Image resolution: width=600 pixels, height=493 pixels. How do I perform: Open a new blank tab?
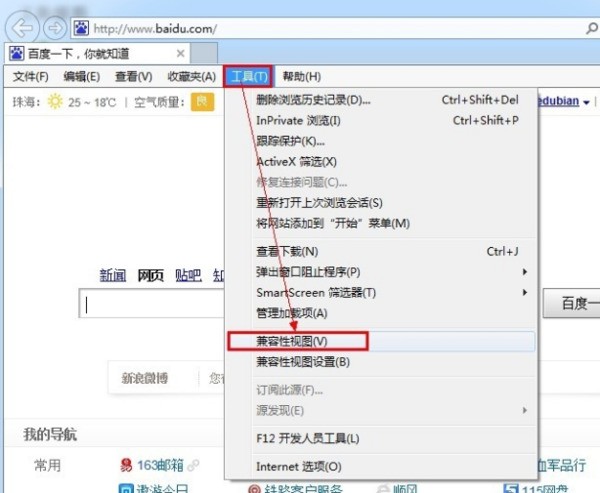coord(204,54)
